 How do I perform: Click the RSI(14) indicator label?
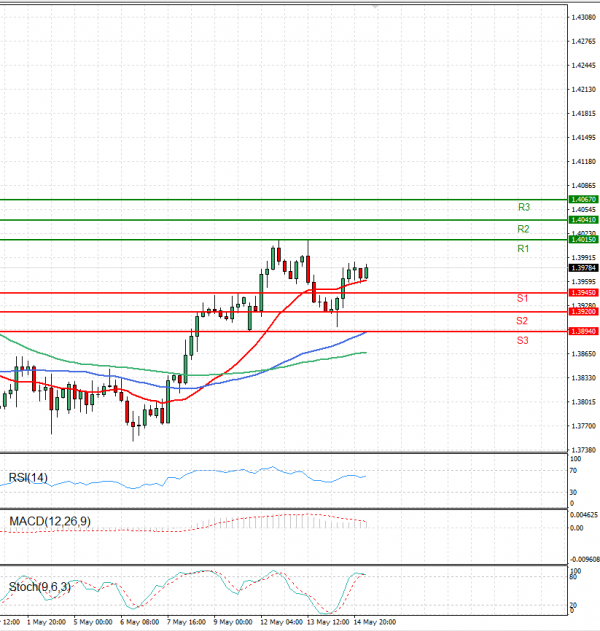pyautogui.click(x=28, y=478)
